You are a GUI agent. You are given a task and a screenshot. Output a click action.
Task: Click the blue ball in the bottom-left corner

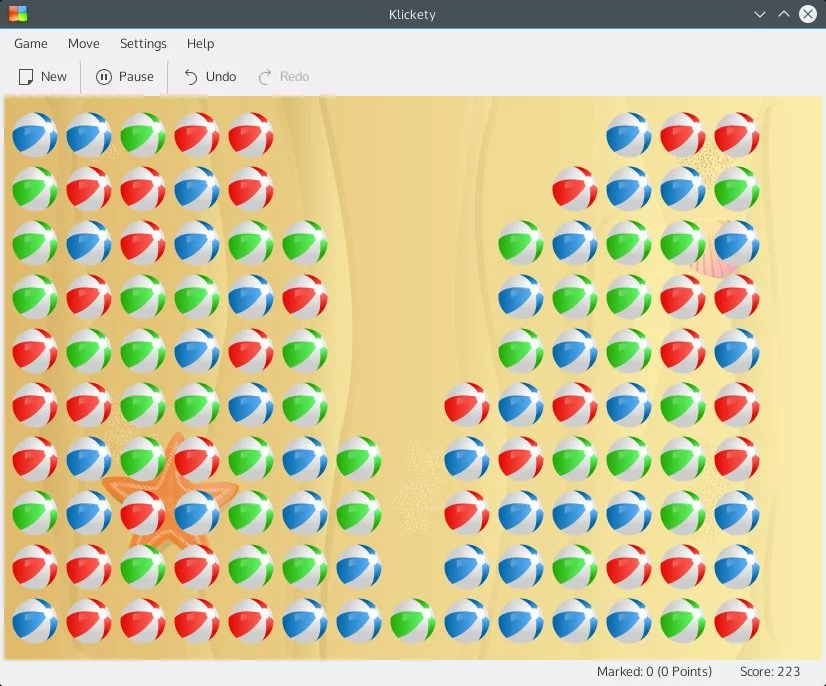35,621
